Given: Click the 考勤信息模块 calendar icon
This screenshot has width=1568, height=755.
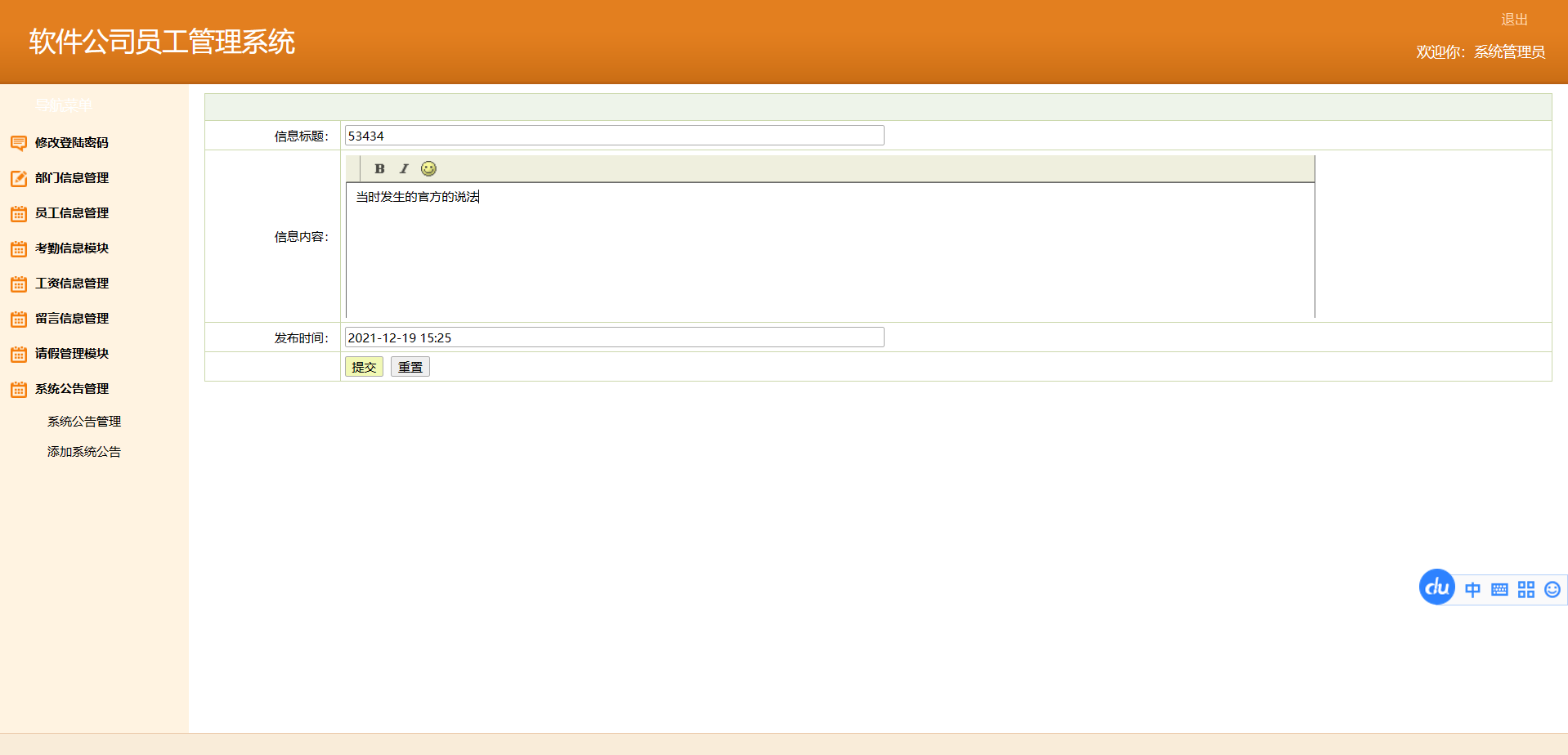Looking at the screenshot, I should (19, 248).
